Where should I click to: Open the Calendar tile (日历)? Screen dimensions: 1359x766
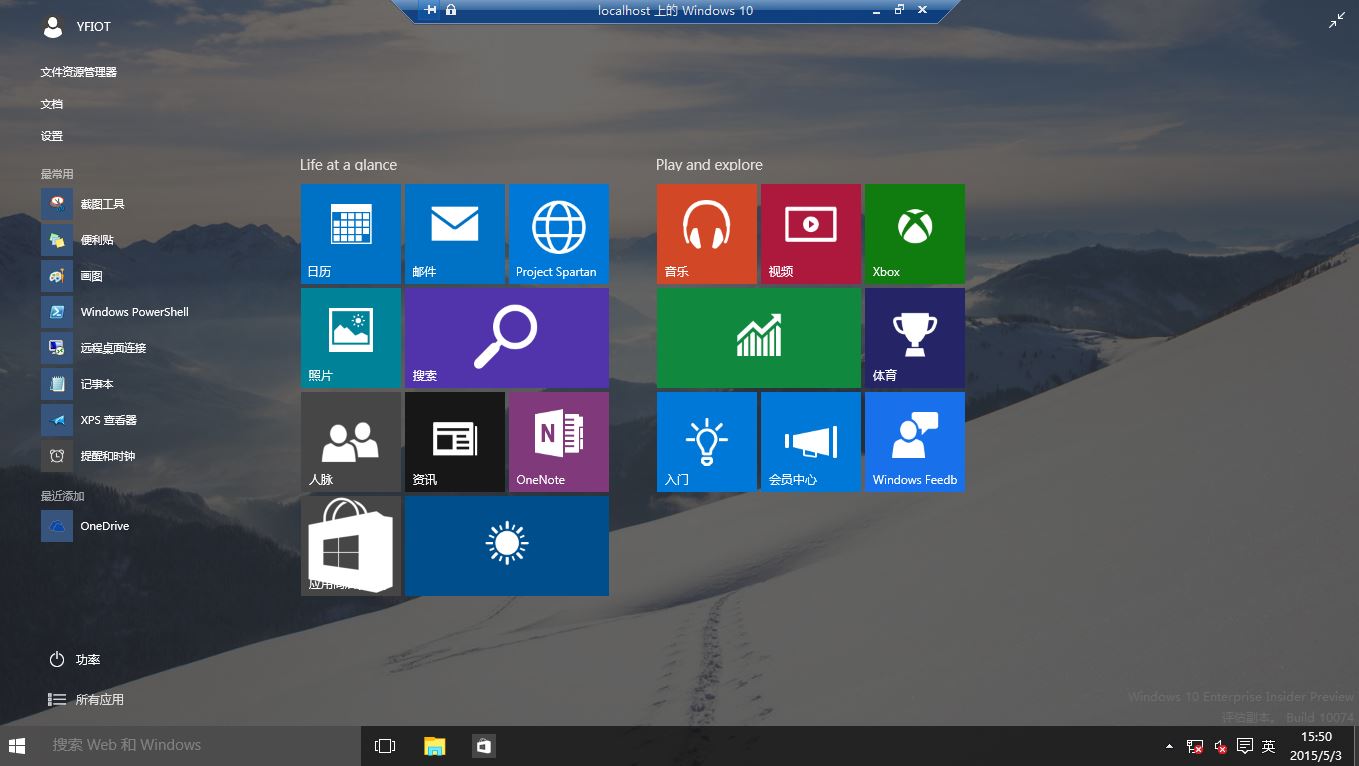point(350,233)
